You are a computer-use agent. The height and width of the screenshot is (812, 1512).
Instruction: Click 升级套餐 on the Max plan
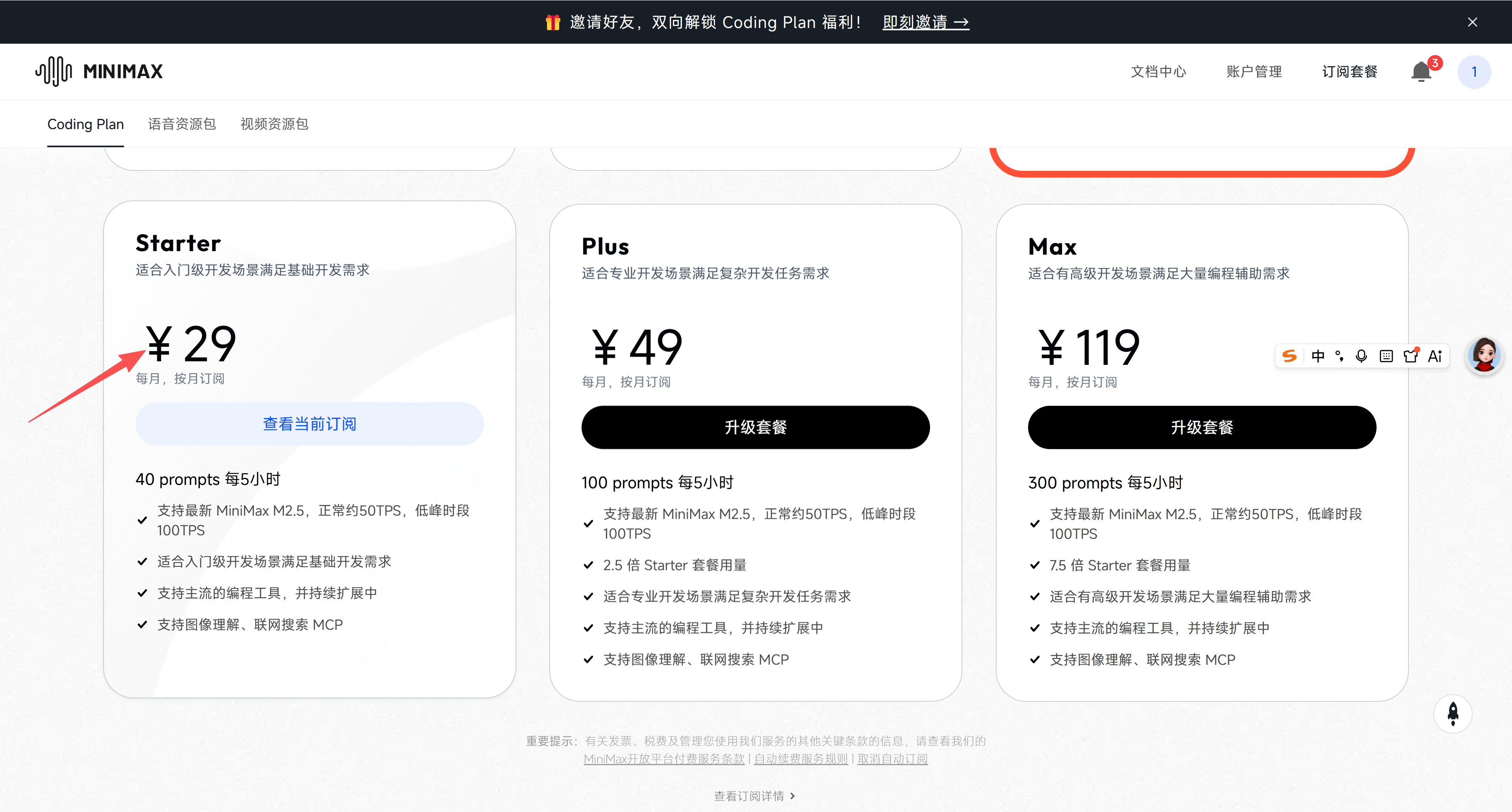[1202, 427]
